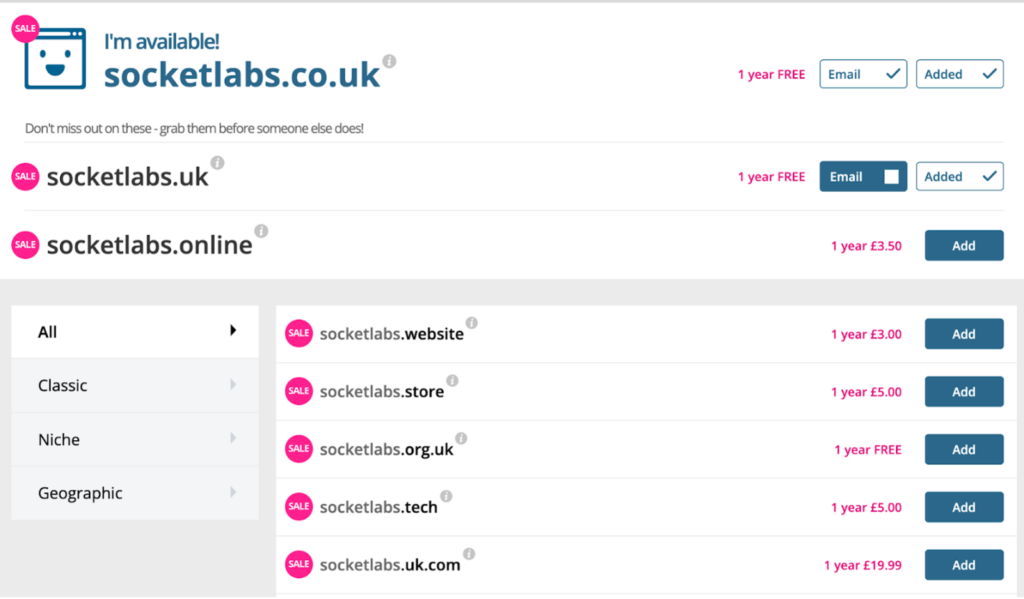Viewport: 1024px width, 599px height.
Task: Toggle Added state for socketlabs.co.uk
Action: (x=959, y=74)
